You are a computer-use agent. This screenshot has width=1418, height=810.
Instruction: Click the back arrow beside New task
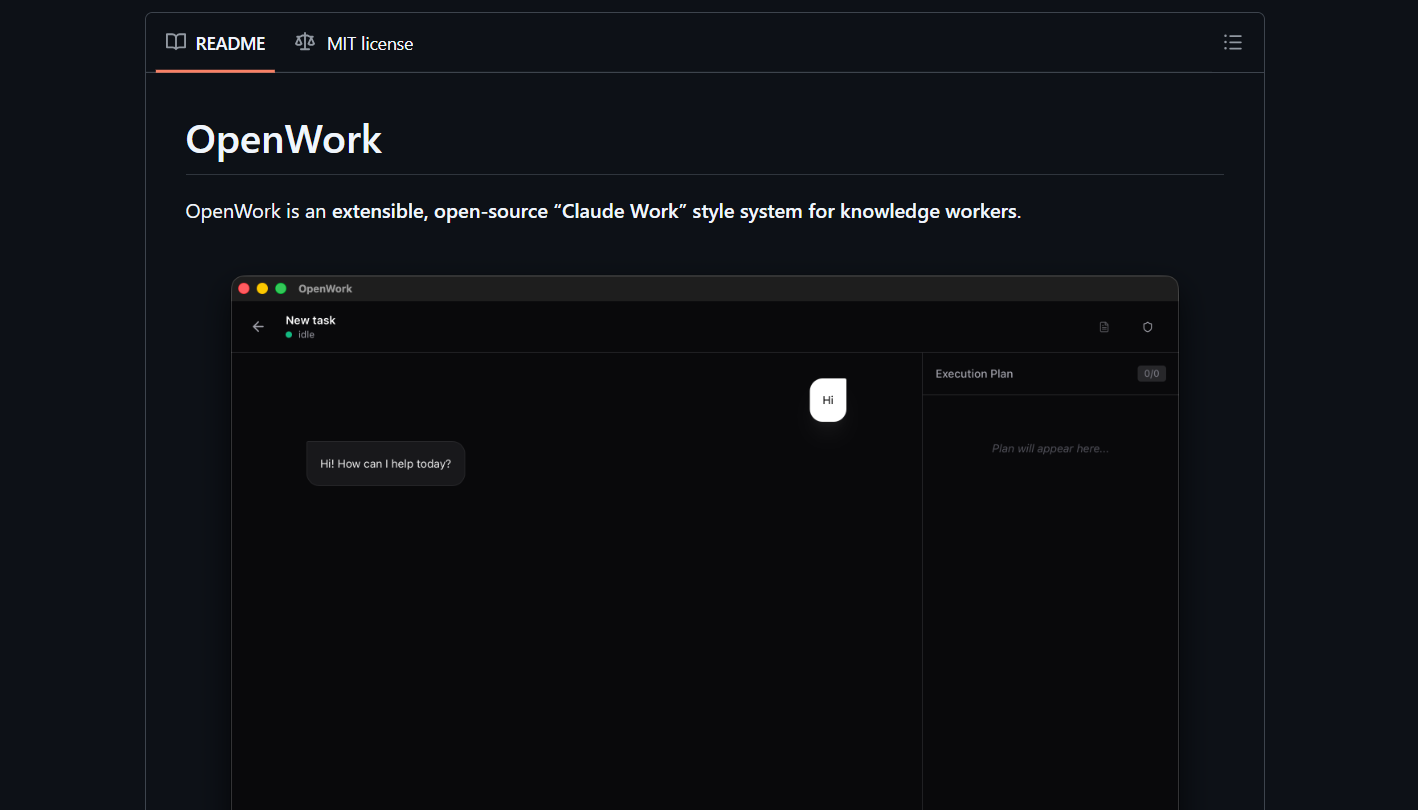coord(258,326)
